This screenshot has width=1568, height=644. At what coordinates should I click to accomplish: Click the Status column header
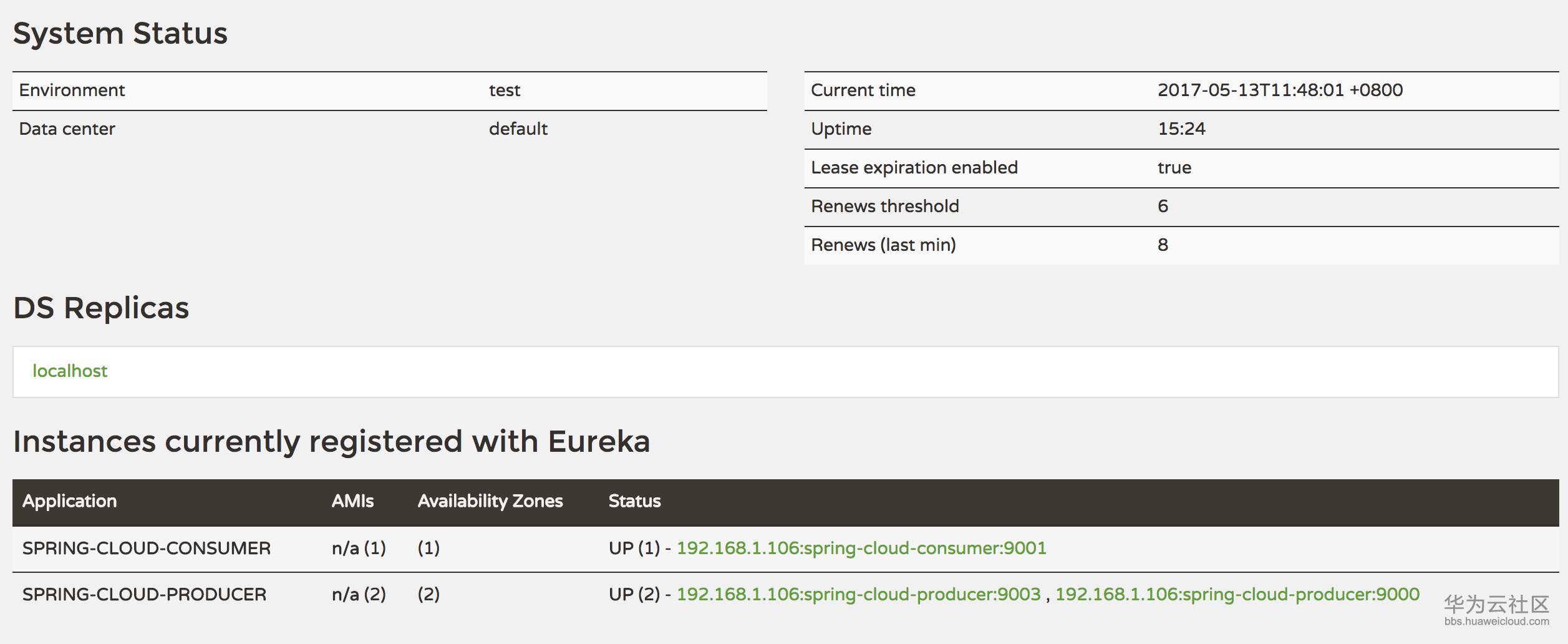coord(634,501)
